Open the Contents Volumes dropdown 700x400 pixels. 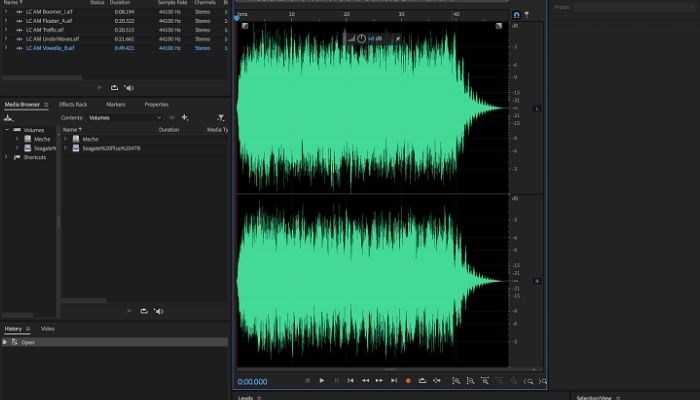pos(125,118)
